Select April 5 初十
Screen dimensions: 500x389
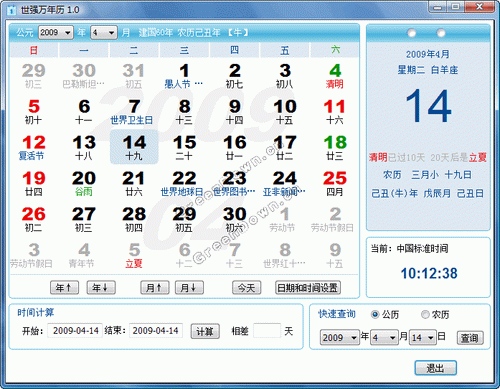[x=33, y=112]
